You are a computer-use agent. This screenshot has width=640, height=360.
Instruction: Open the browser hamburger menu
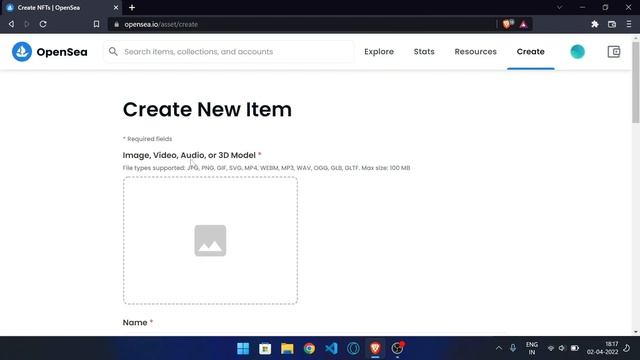(x=629, y=24)
